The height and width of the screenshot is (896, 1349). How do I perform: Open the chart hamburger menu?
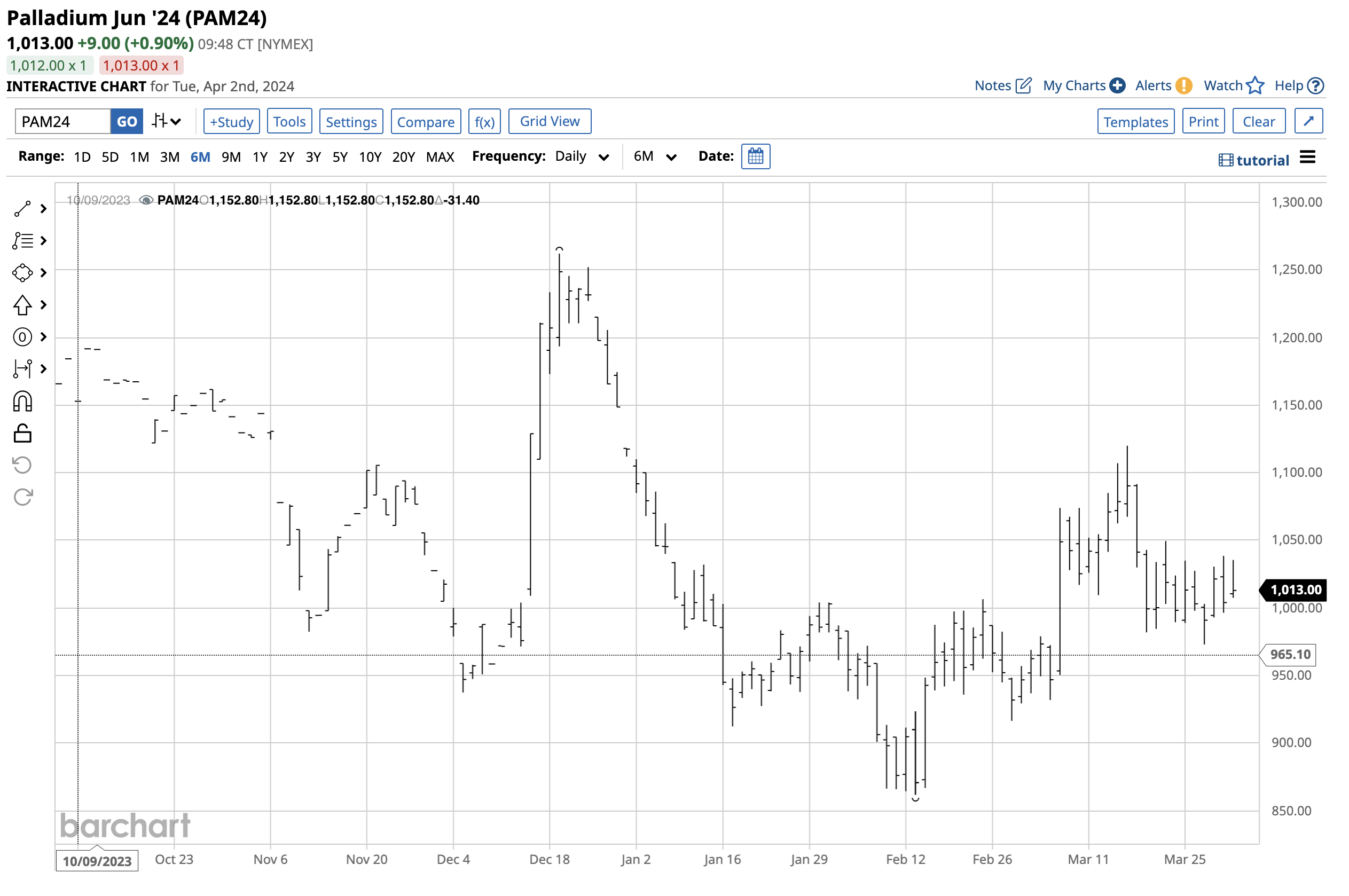coord(1307,158)
